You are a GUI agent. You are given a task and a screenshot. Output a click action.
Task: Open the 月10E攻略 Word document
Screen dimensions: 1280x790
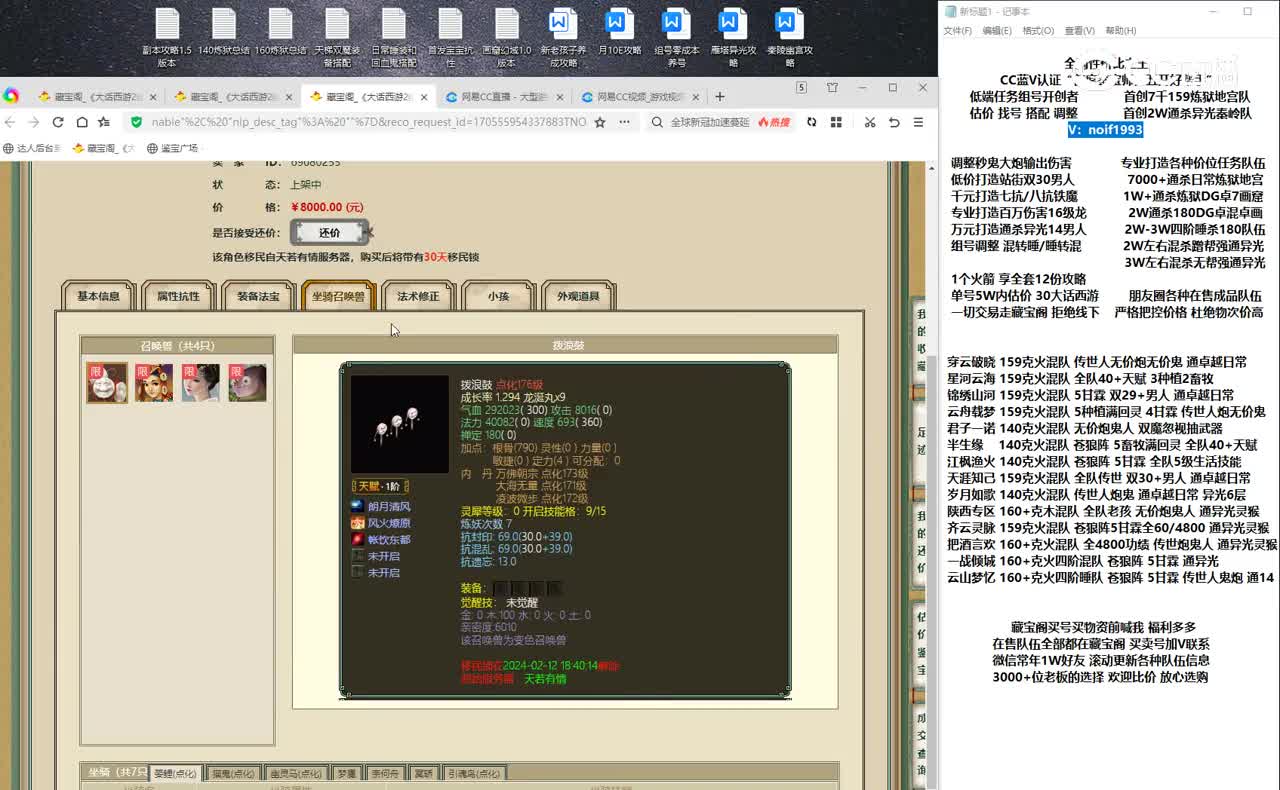(620, 32)
